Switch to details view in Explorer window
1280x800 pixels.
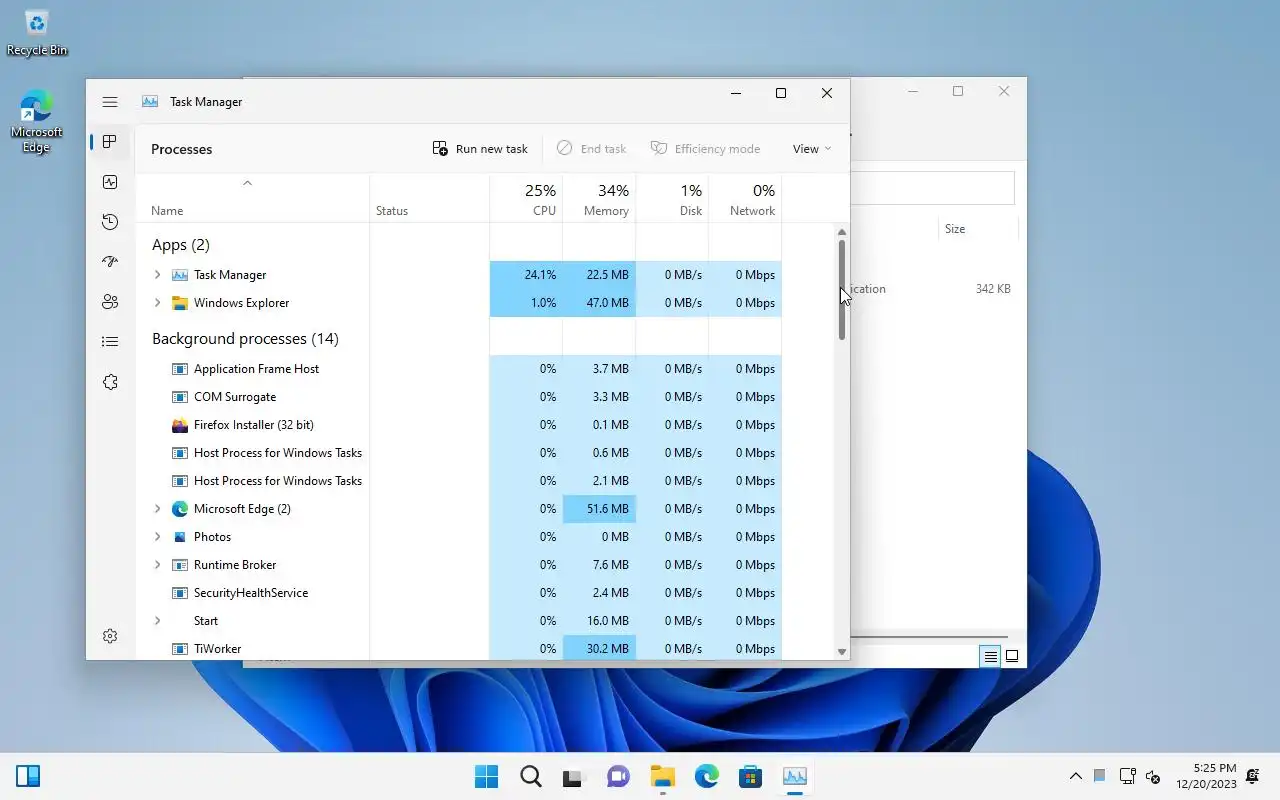click(990, 656)
